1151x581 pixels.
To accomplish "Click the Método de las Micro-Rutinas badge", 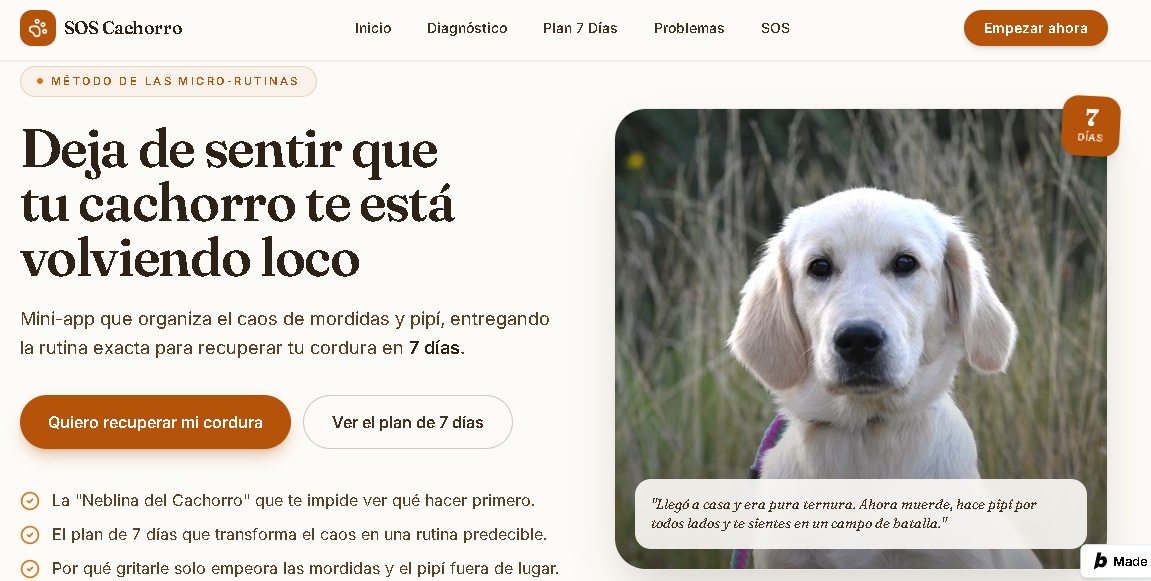I will pyautogui.click(x=168, y=81).
